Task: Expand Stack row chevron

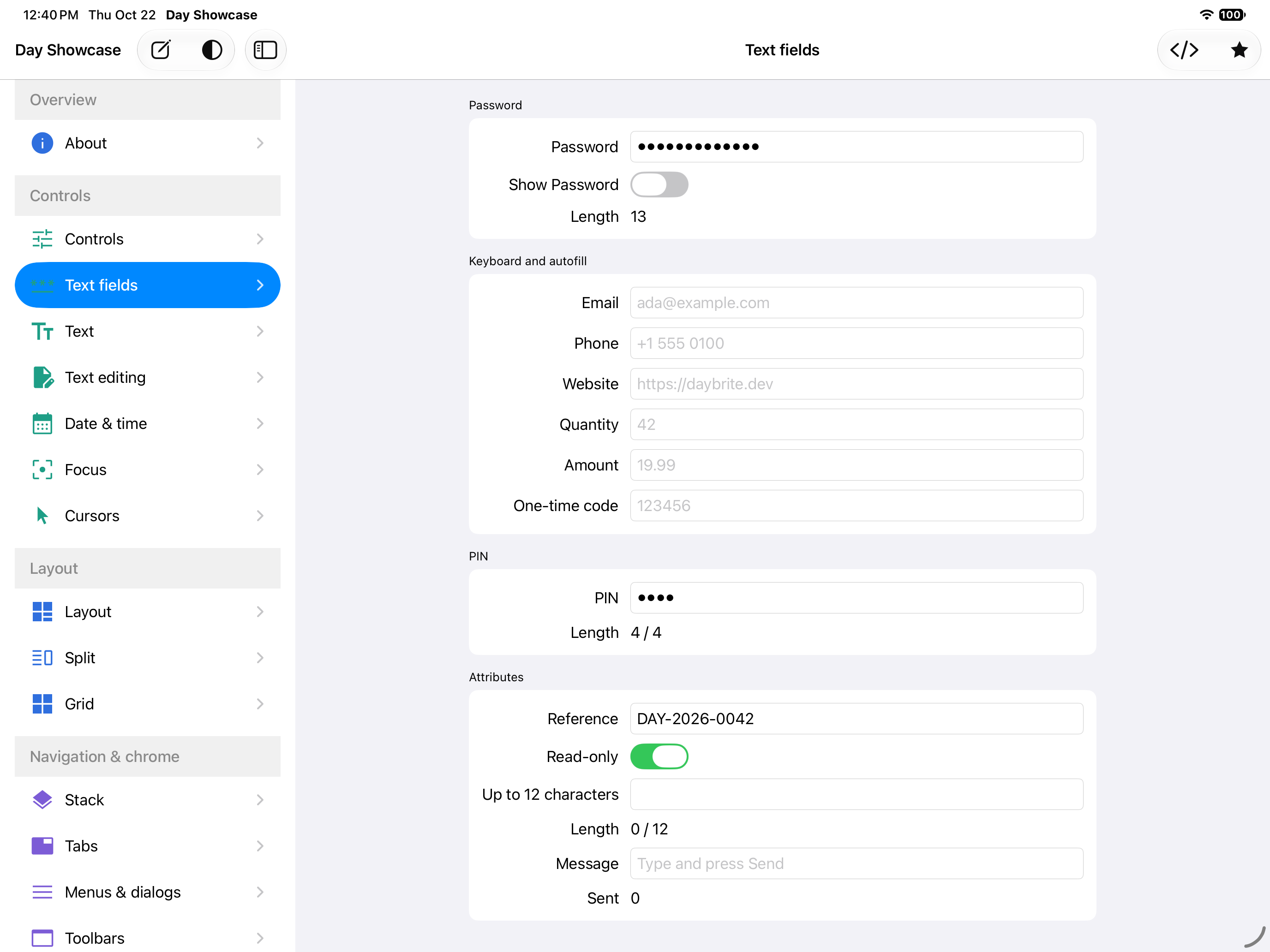Action: (260, 799)
